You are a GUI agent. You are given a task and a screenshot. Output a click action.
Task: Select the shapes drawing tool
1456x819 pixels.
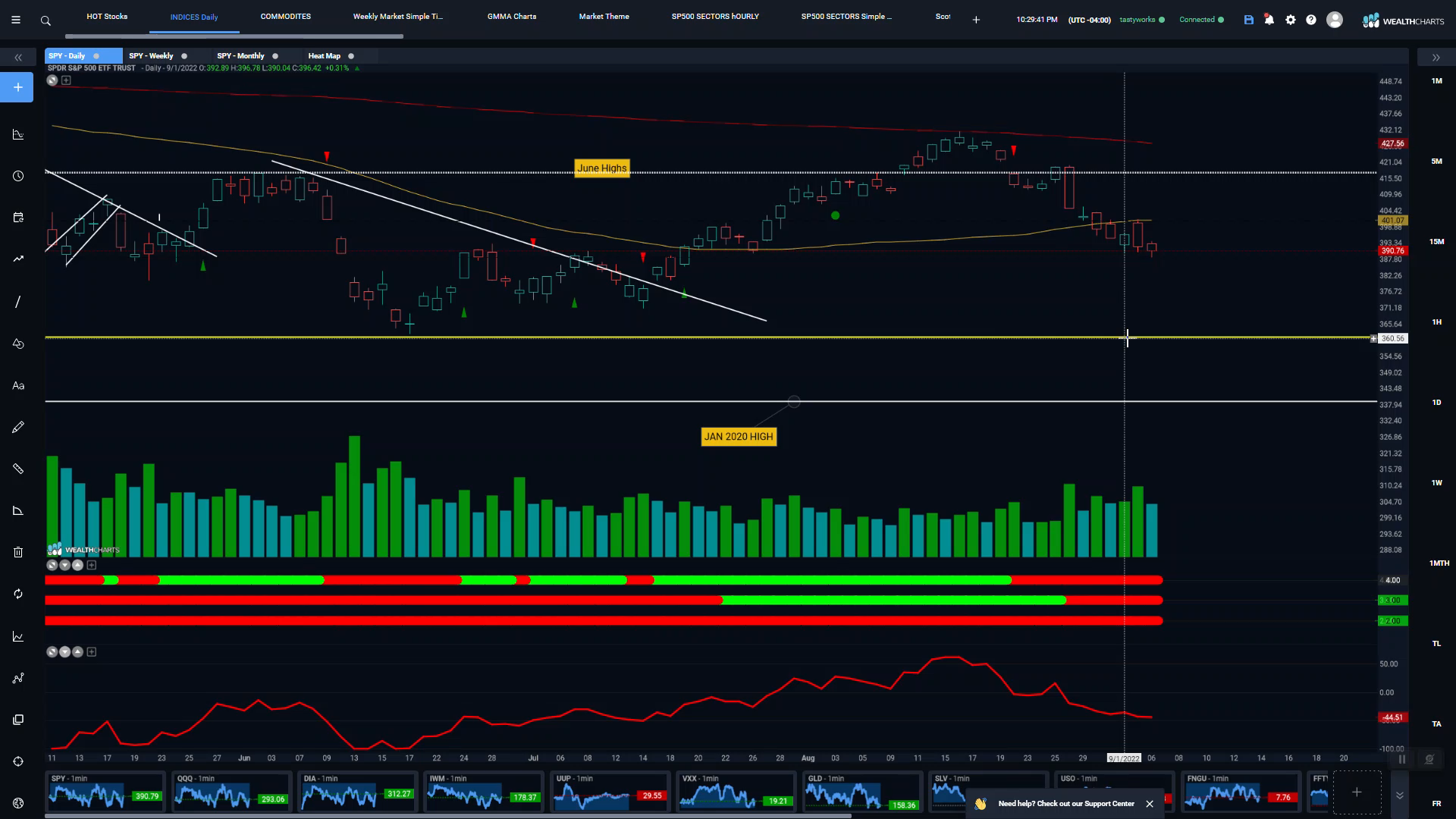18,344
